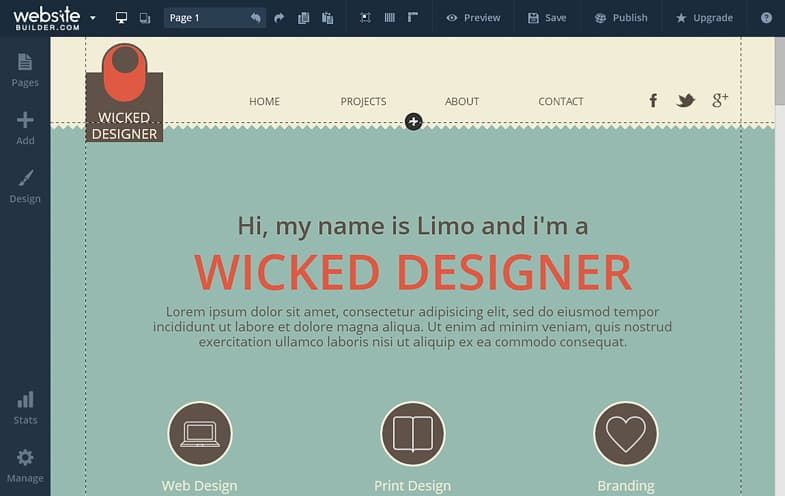
Task: Select the Web Design label
Action: tap(199, 486)
